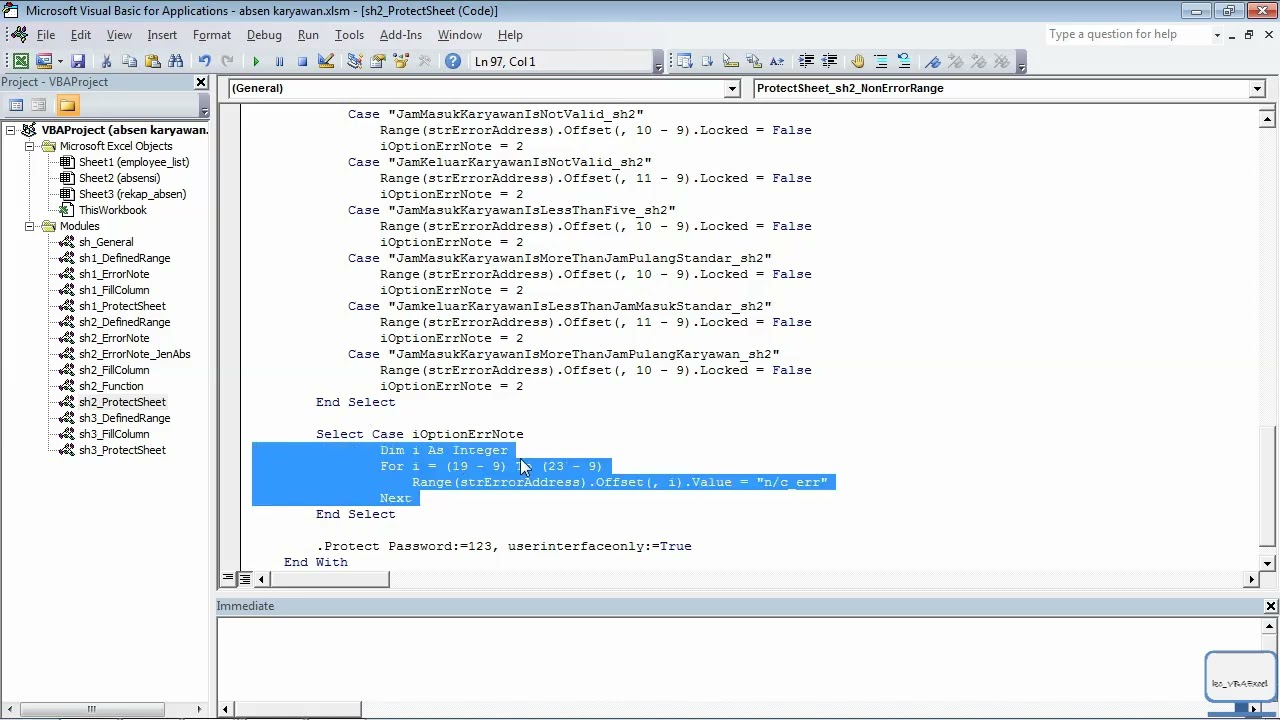Select Sheet2 (absensi) in project tree
1280x720 pixels.
point(119,178)
